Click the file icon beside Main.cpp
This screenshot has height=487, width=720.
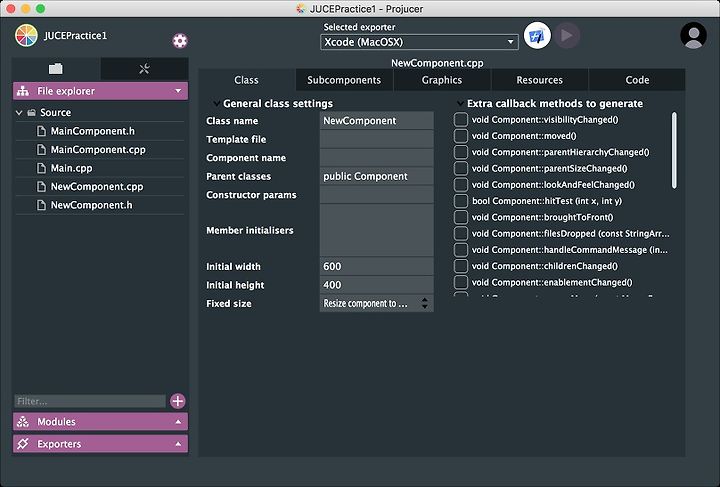(41, 168)
